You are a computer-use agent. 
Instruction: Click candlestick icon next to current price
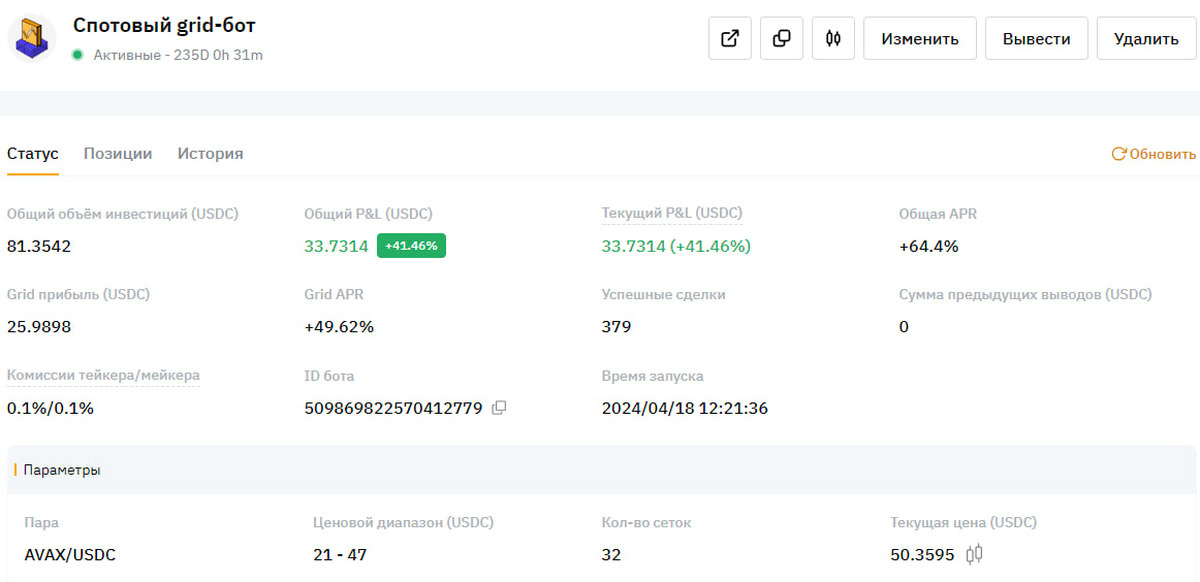tap(975, 554)
